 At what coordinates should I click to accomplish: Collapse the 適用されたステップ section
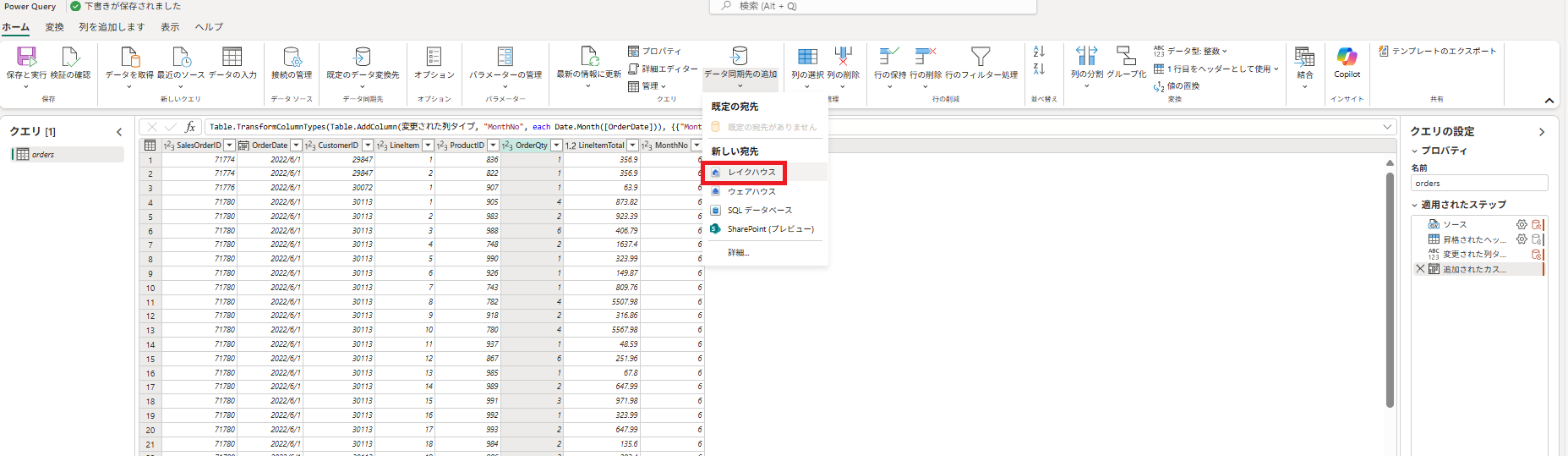click(x=1415, y=205)
